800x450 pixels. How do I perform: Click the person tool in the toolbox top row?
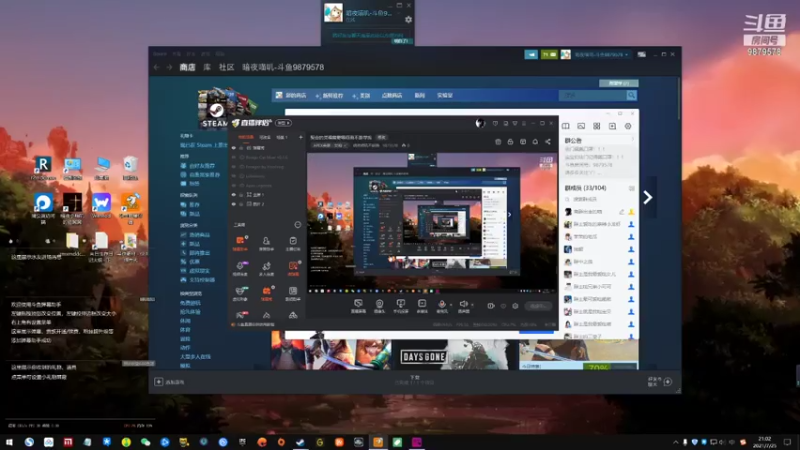coord(266,243)
